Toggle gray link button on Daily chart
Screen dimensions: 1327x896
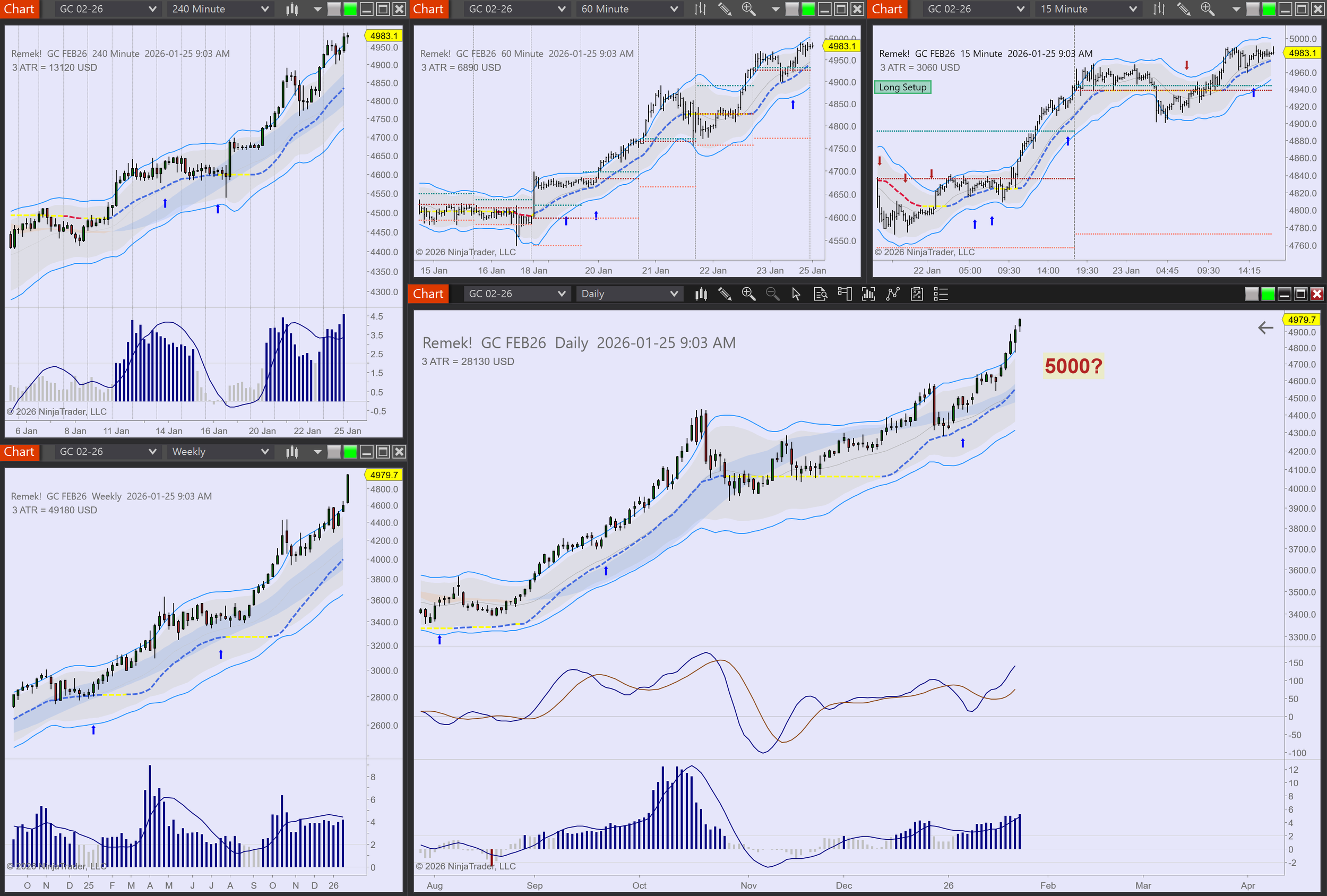tap(1251, 294)
